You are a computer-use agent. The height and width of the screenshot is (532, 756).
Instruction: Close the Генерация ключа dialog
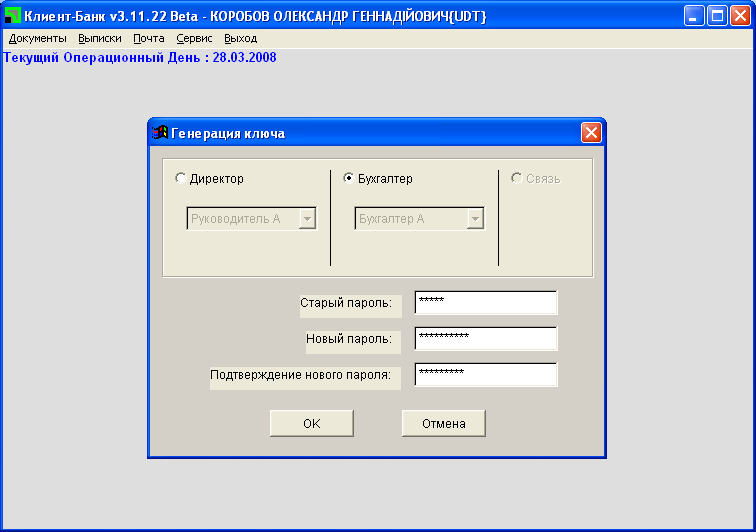pos(591,133)
